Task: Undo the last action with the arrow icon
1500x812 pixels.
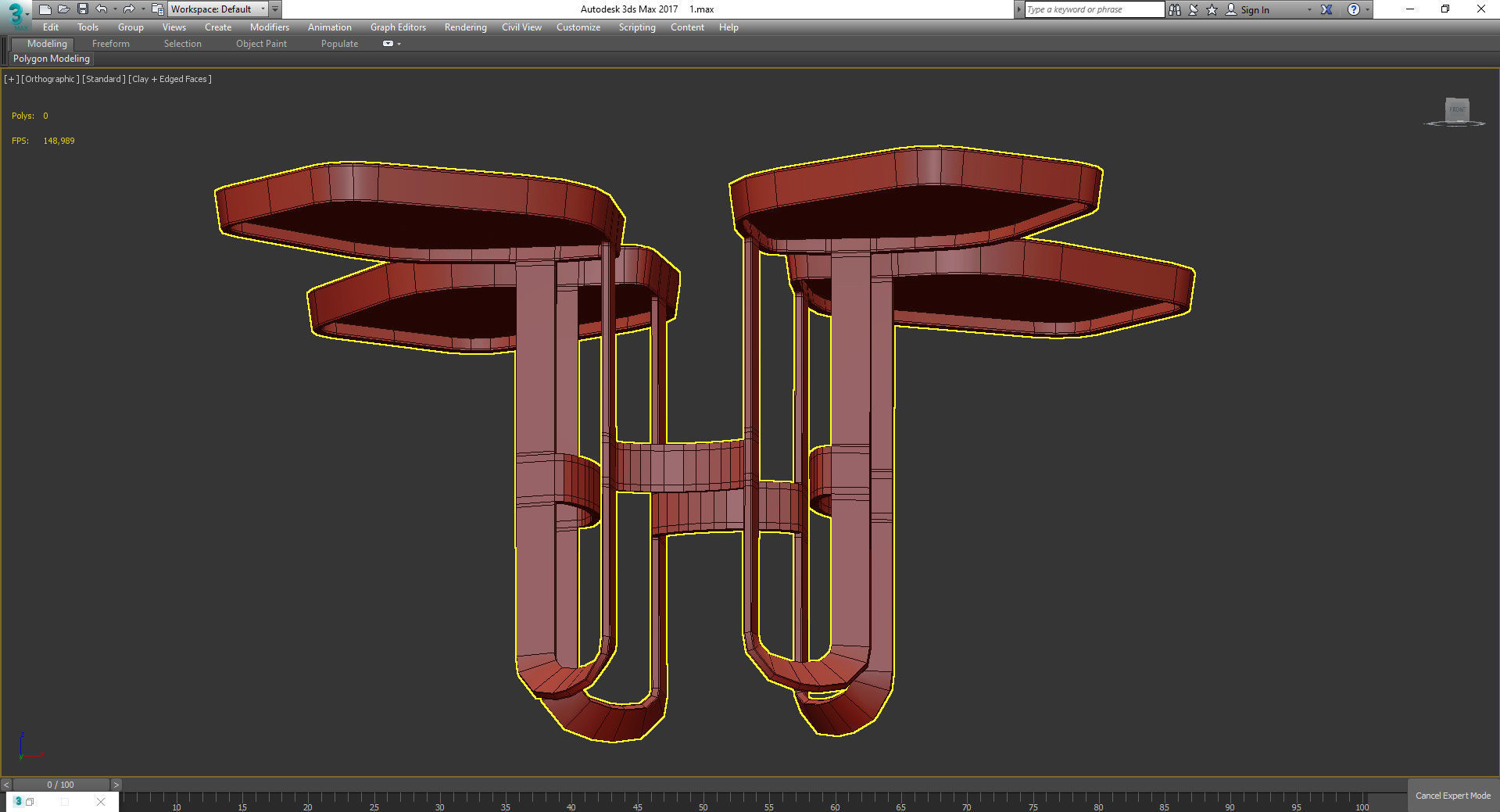Action: pos(102,9)
